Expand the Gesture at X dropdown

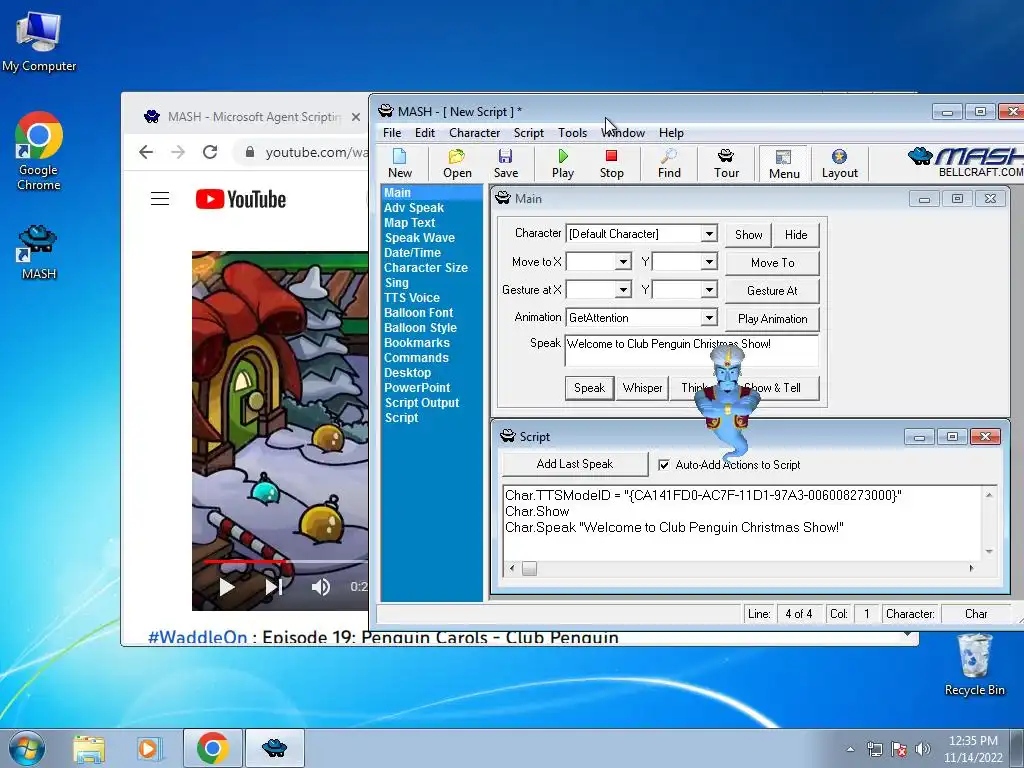623,289
